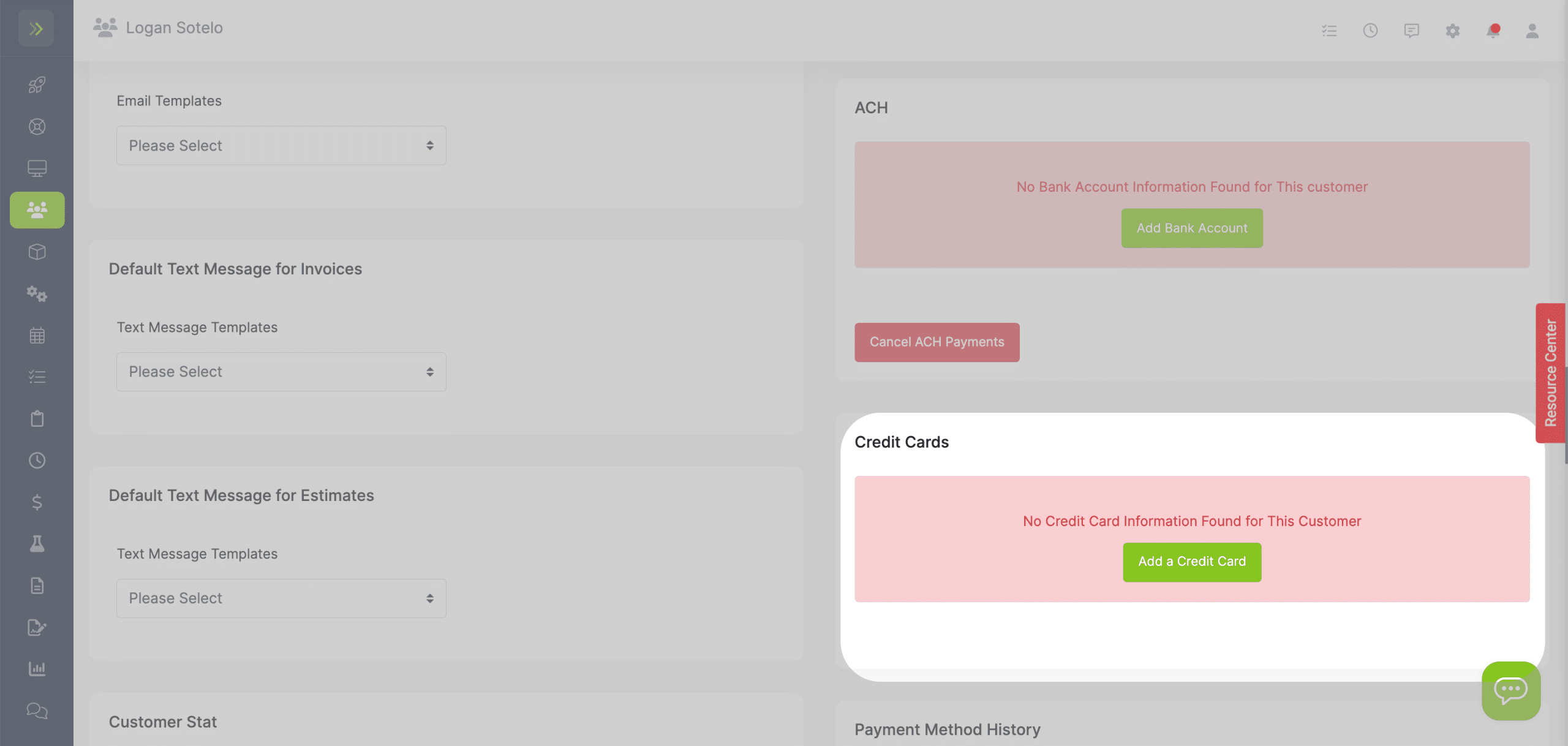This screenshot has height=746, width=1568.
Task: Open the double-gears settings icon in the sidebar
Action: (x=37, y=294)
